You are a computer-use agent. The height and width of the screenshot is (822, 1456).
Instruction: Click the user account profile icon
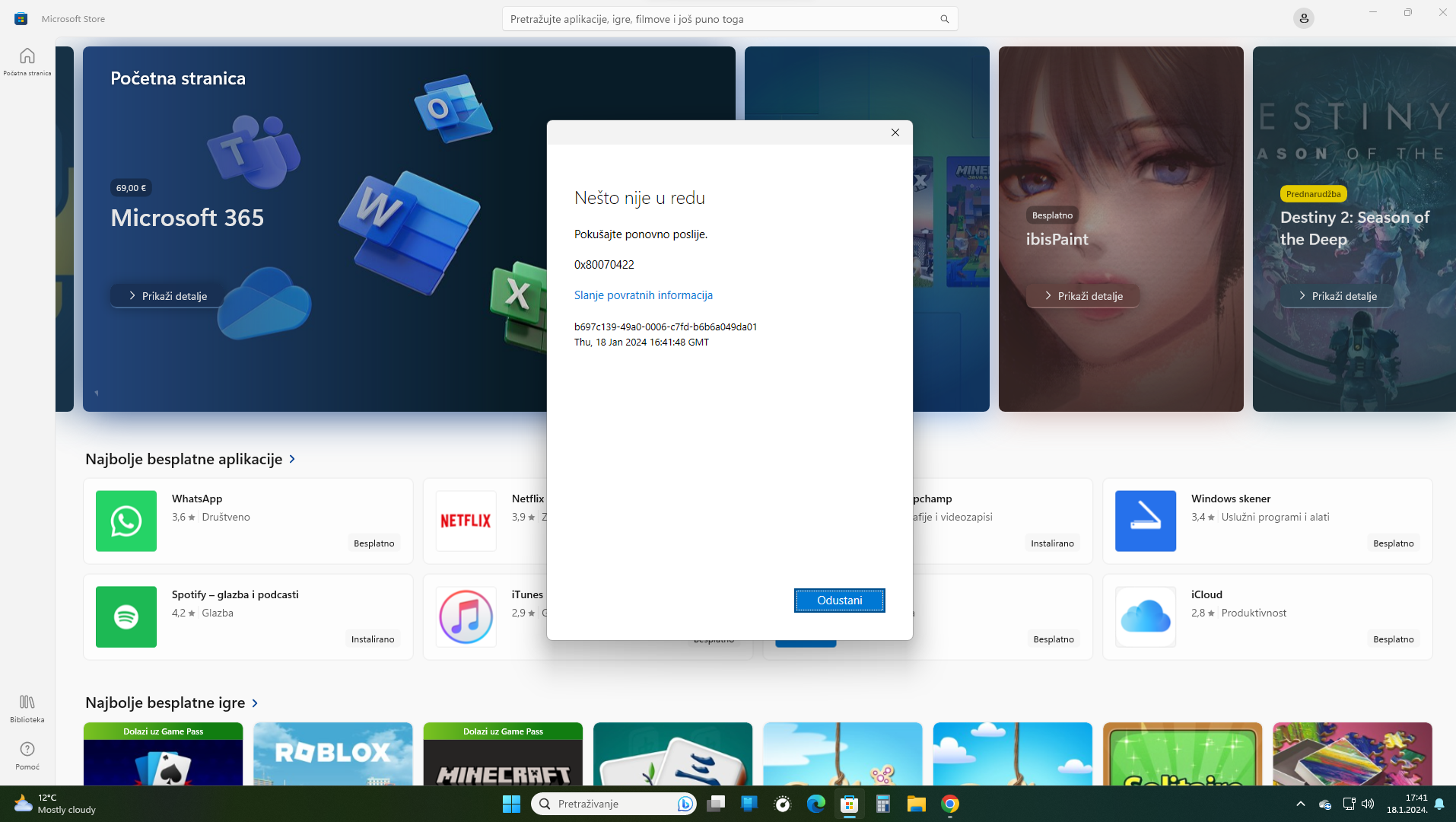[1303, 18]
